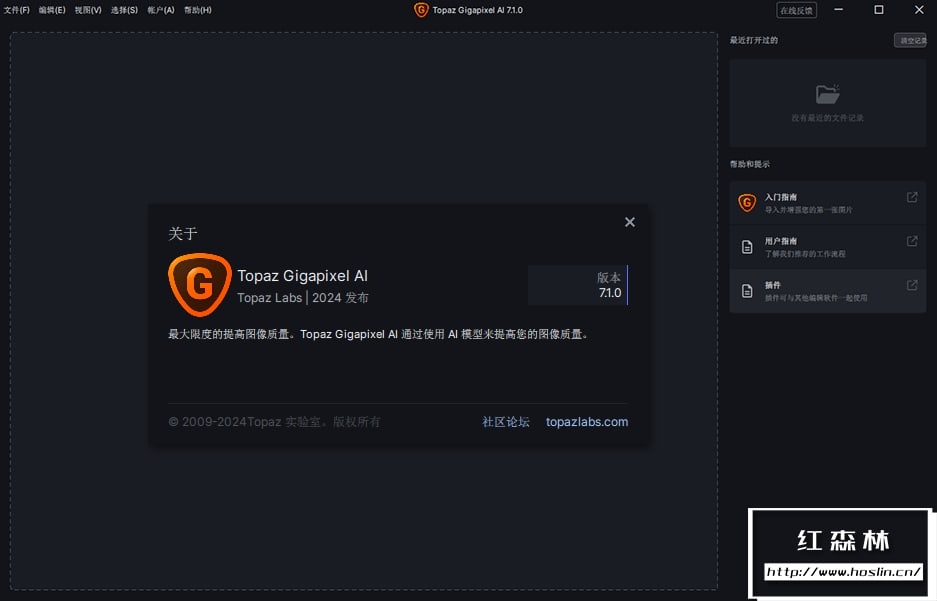Image resolution: width=937 pixels, height=601 pixels.
Task: Click the document icon beside 插件
Action: click(x=747, y=291)
